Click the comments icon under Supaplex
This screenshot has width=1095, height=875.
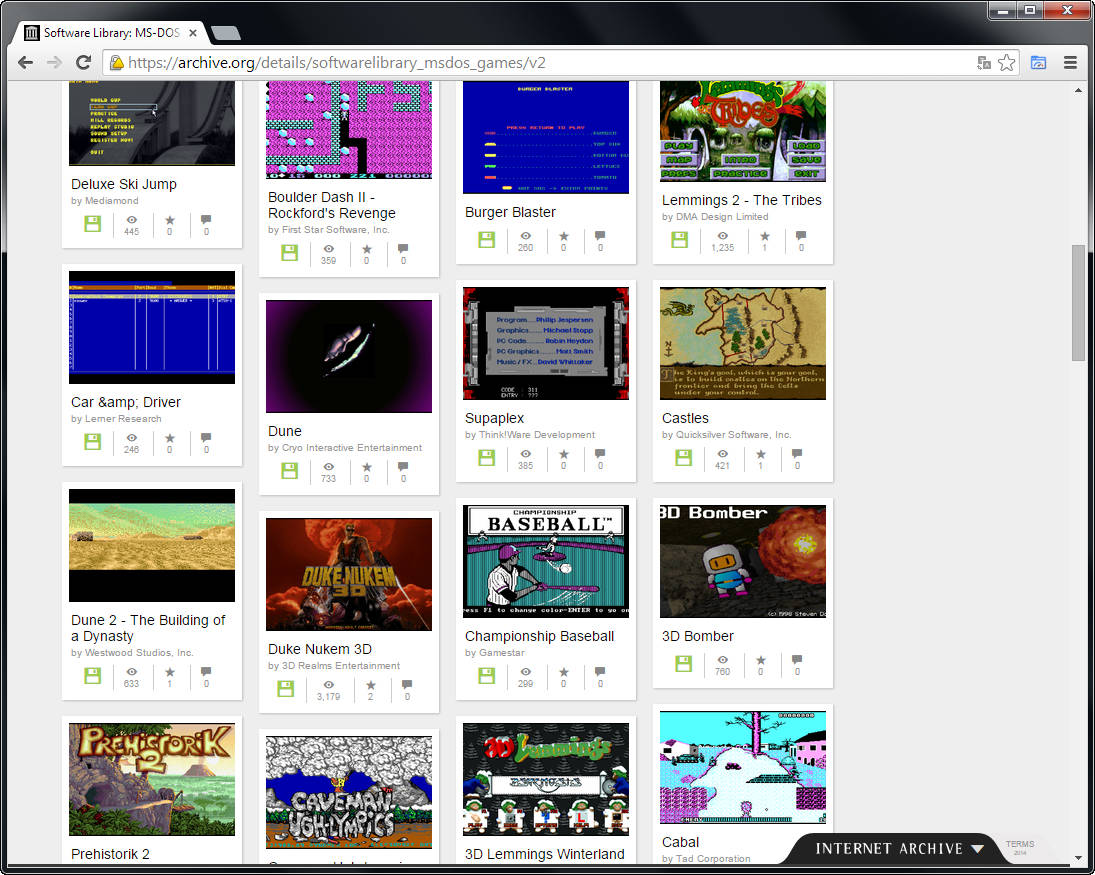click(600, 456)
